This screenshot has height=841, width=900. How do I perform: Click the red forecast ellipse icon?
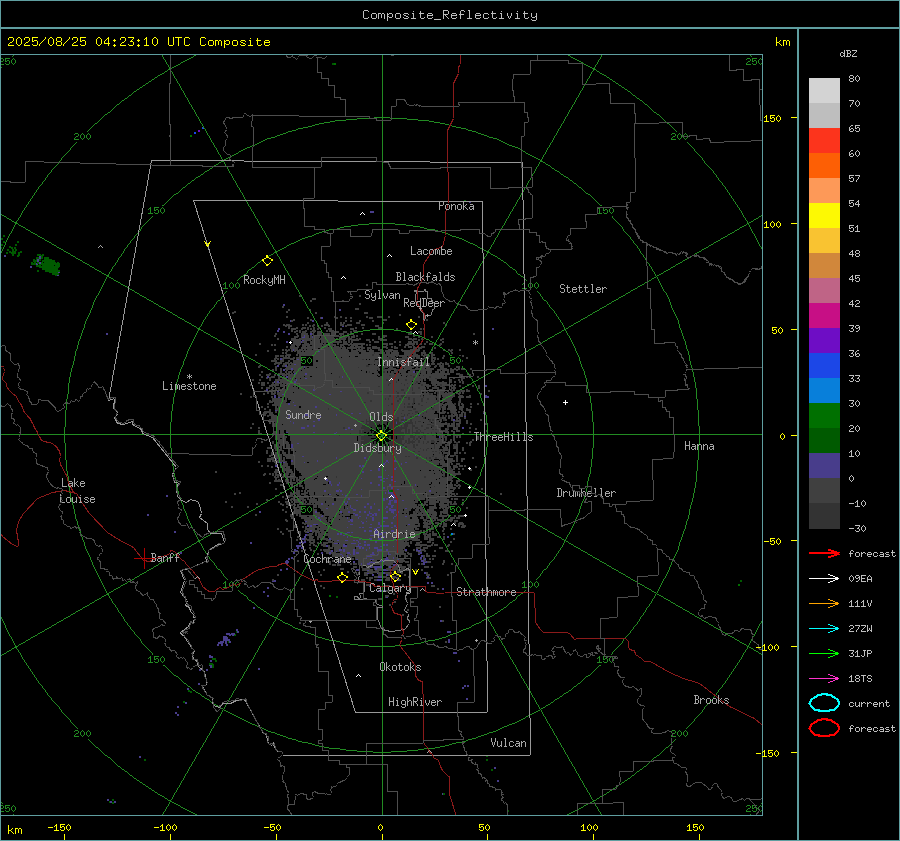click(x=824, y=728)
